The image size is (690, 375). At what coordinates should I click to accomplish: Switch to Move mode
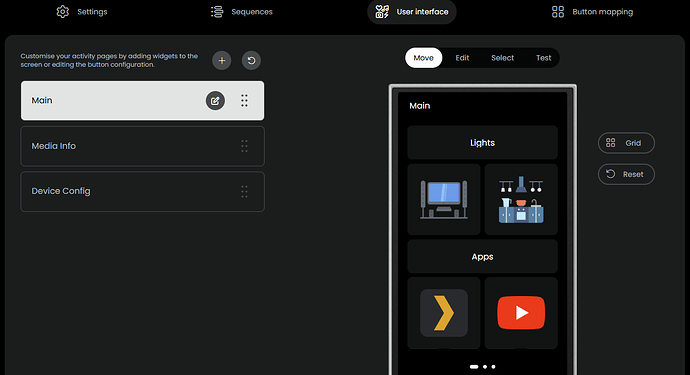tap(423, 58)
